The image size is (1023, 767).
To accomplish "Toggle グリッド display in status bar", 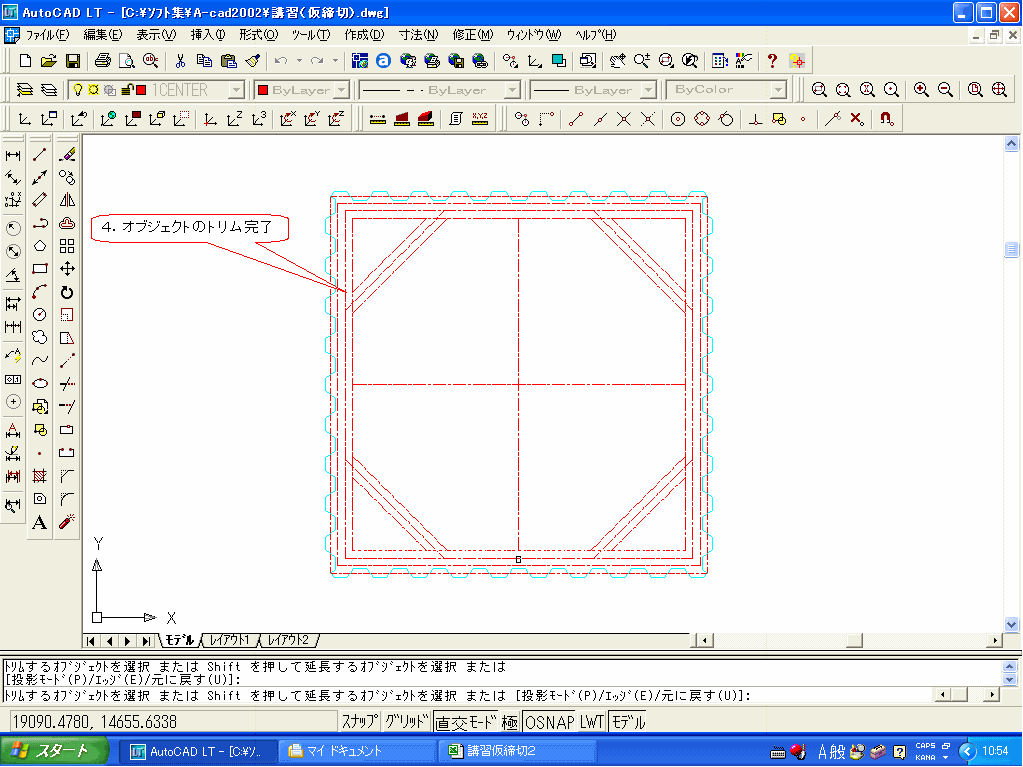I will pos(406,722).
